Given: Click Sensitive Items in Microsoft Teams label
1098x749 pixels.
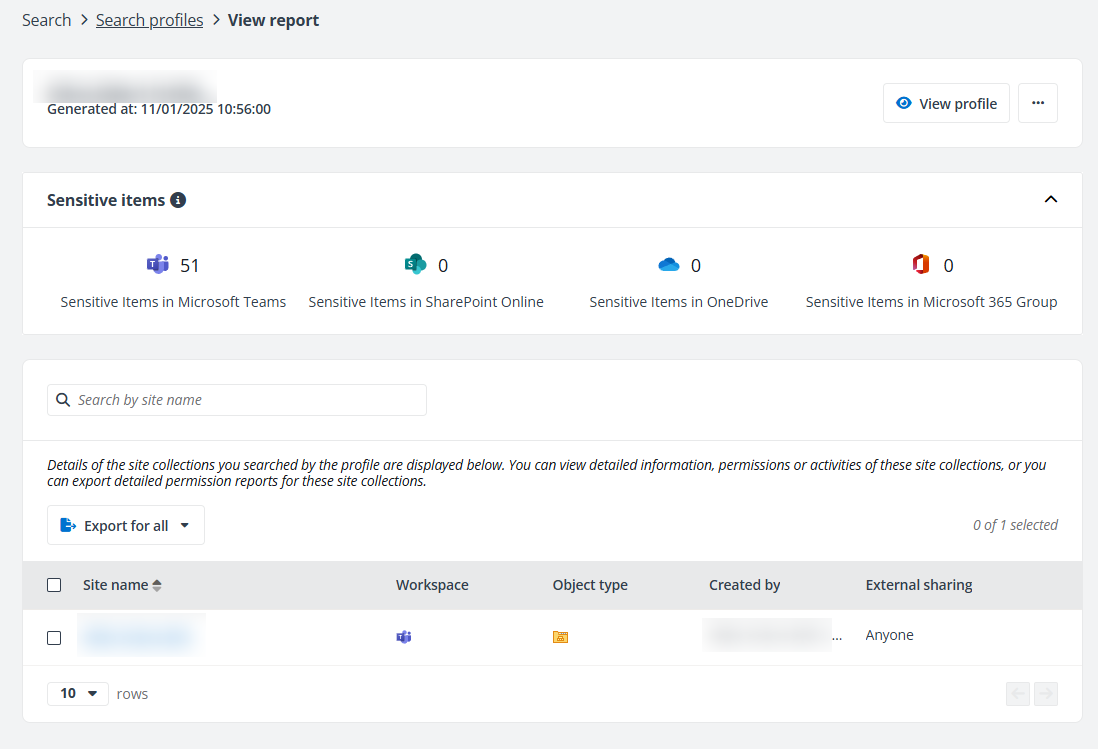Looking at the screenshot, I should [173, 302].
